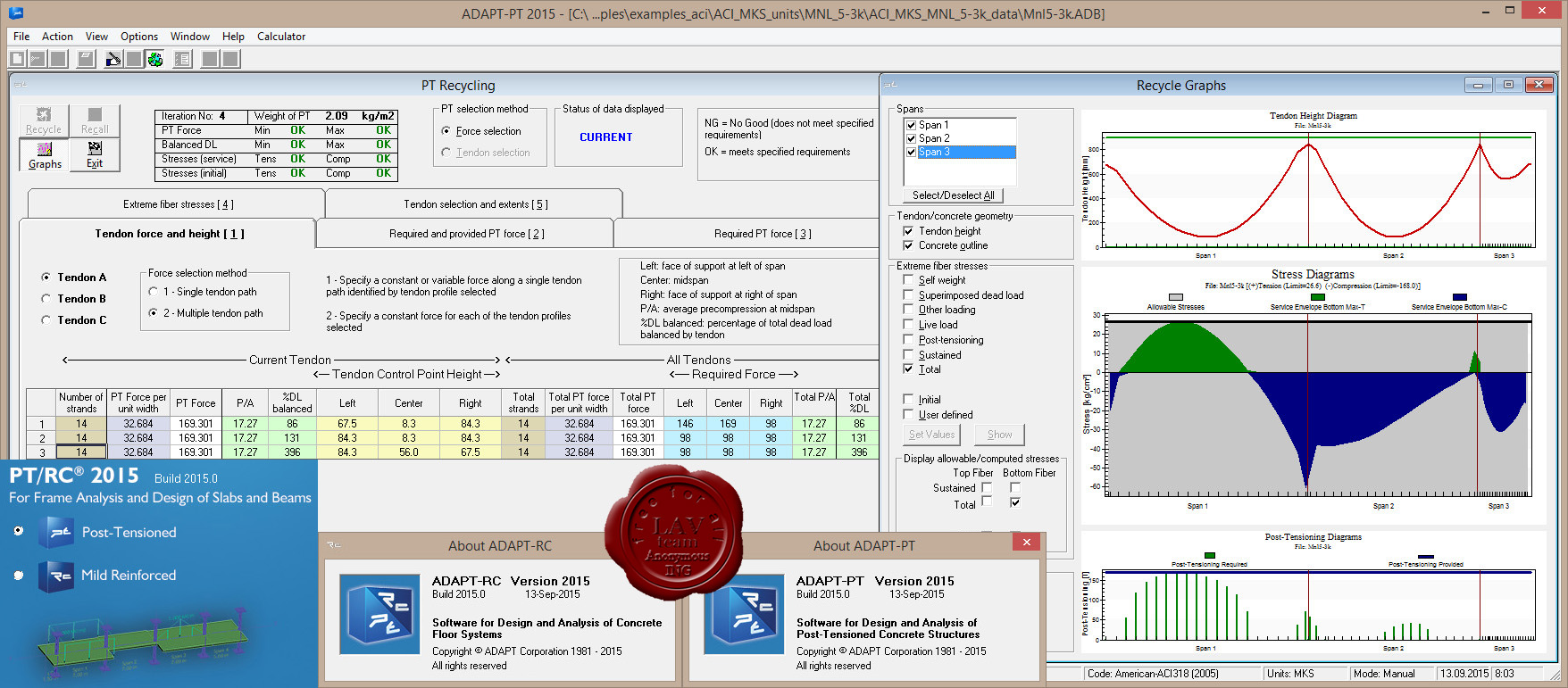1568x688 pixels.
Task: Click the toolbar icon beside new document
Action: click(x=38, y=59)
